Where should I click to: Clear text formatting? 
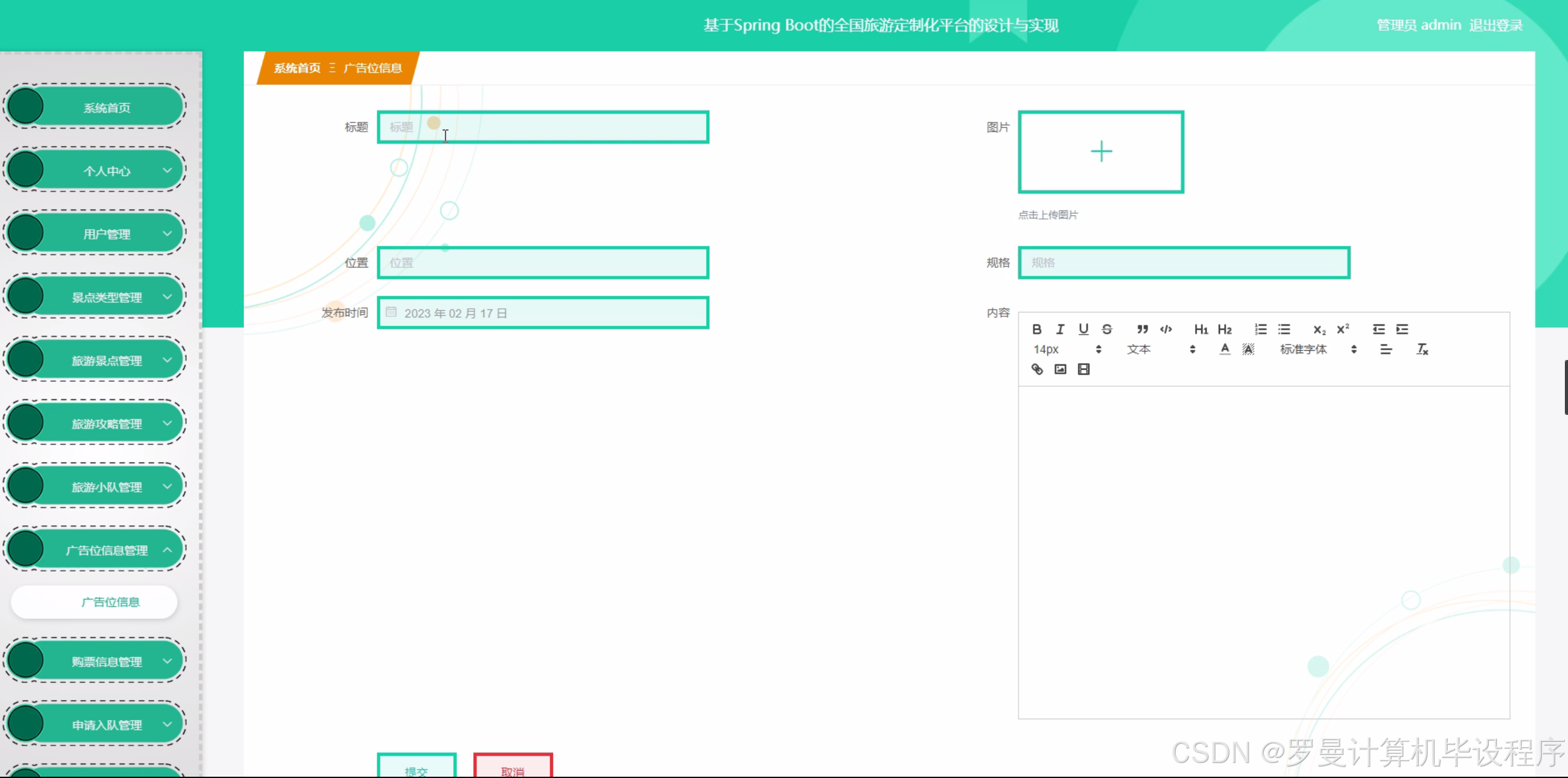pyautogui.click(x=1422, y=349)
